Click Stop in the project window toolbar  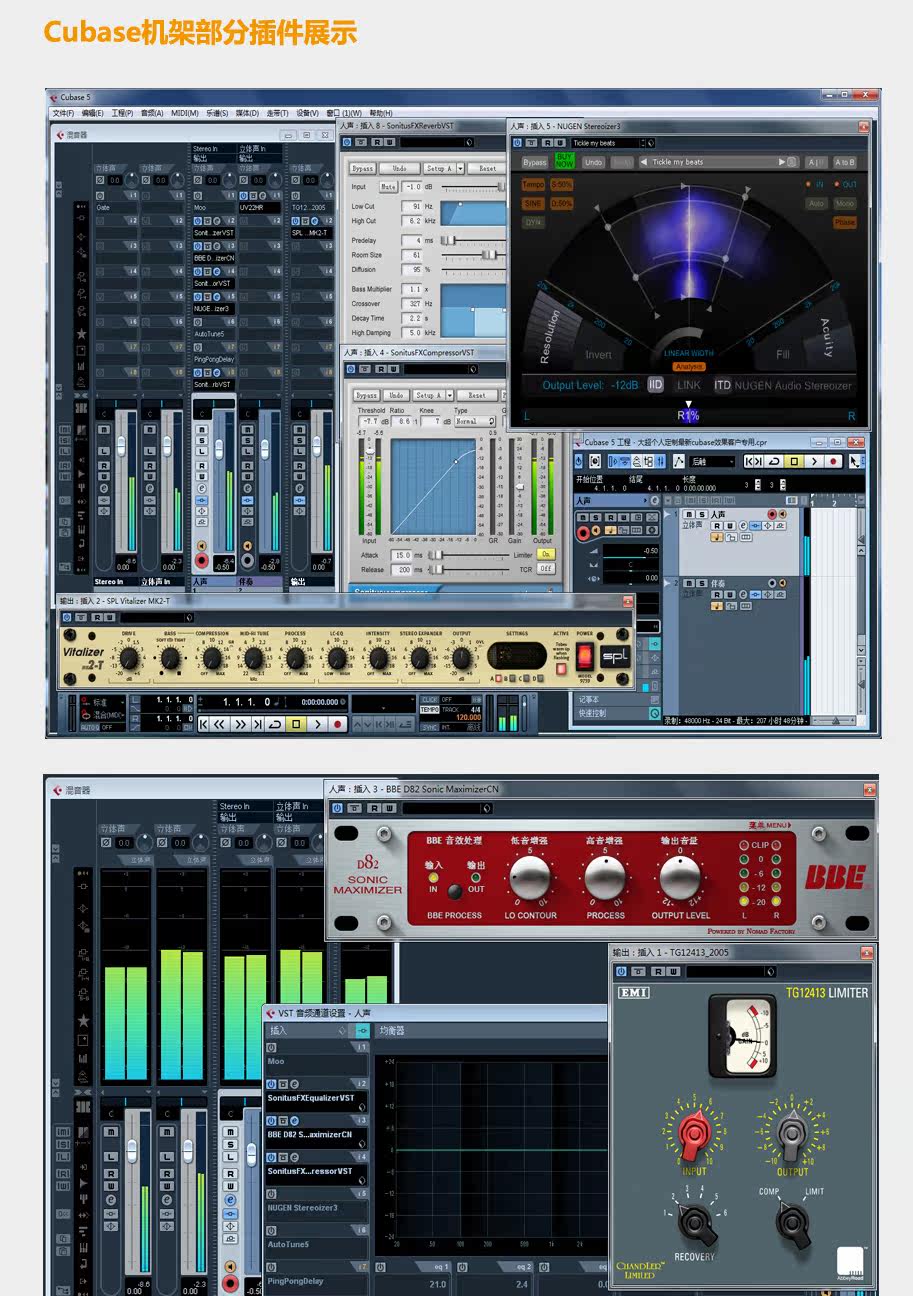click(x=795, y=461)
